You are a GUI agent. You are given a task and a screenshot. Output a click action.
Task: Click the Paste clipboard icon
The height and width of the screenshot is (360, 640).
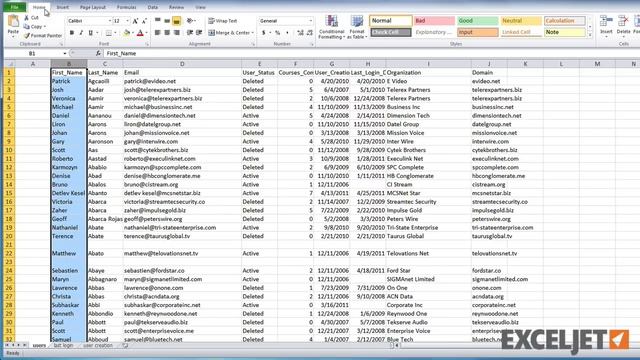coord(13,21)
